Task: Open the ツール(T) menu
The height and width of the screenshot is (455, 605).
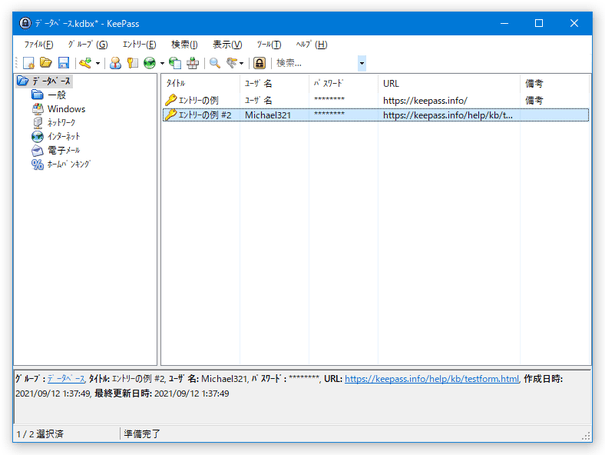Action: tap(269, 44)
